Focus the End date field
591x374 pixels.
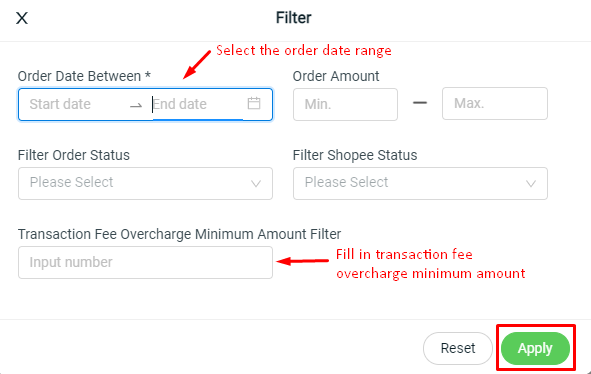pos(197,104)
